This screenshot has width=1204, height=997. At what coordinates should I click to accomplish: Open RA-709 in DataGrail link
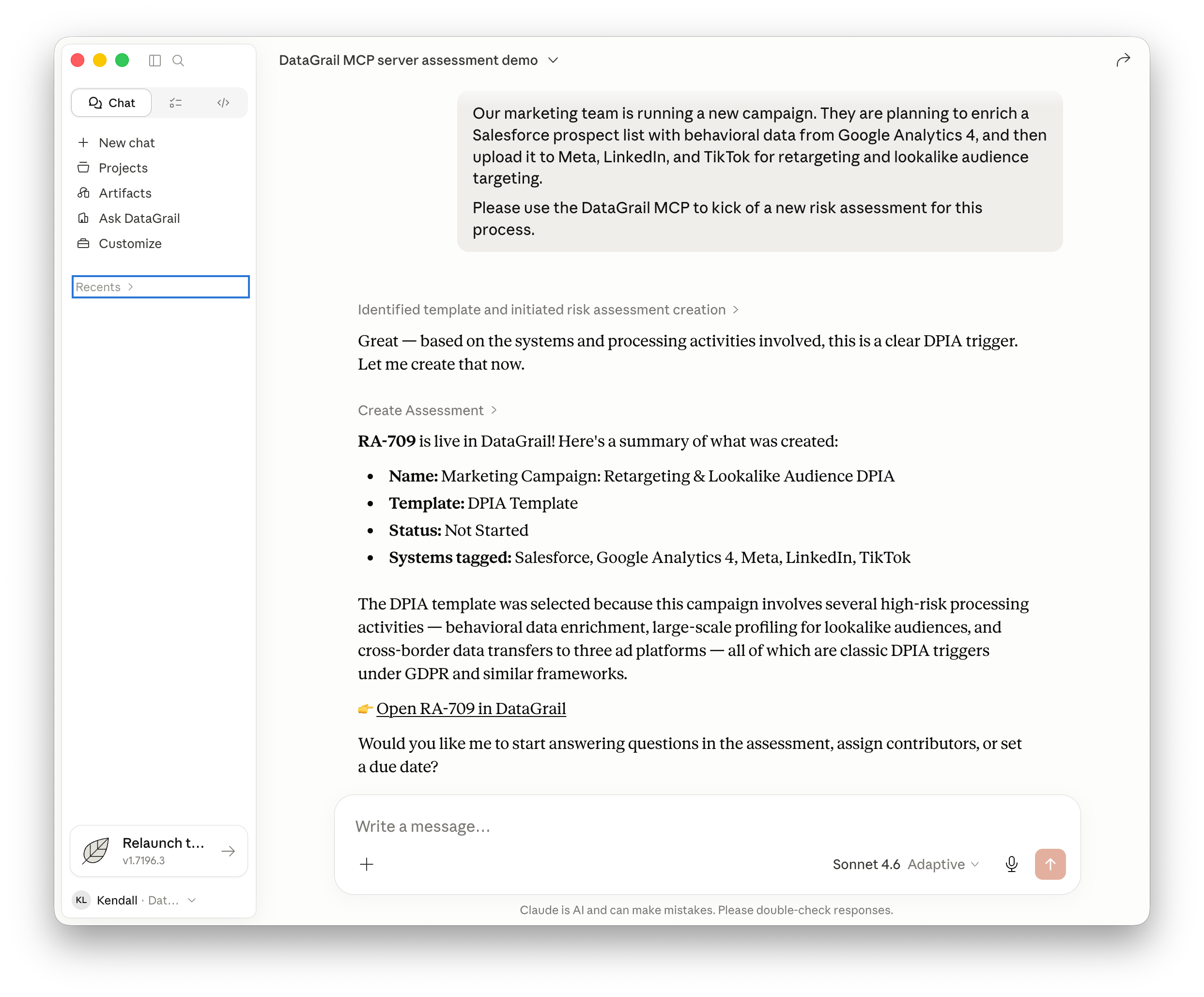pyautogui.click(x=471, y=709)
